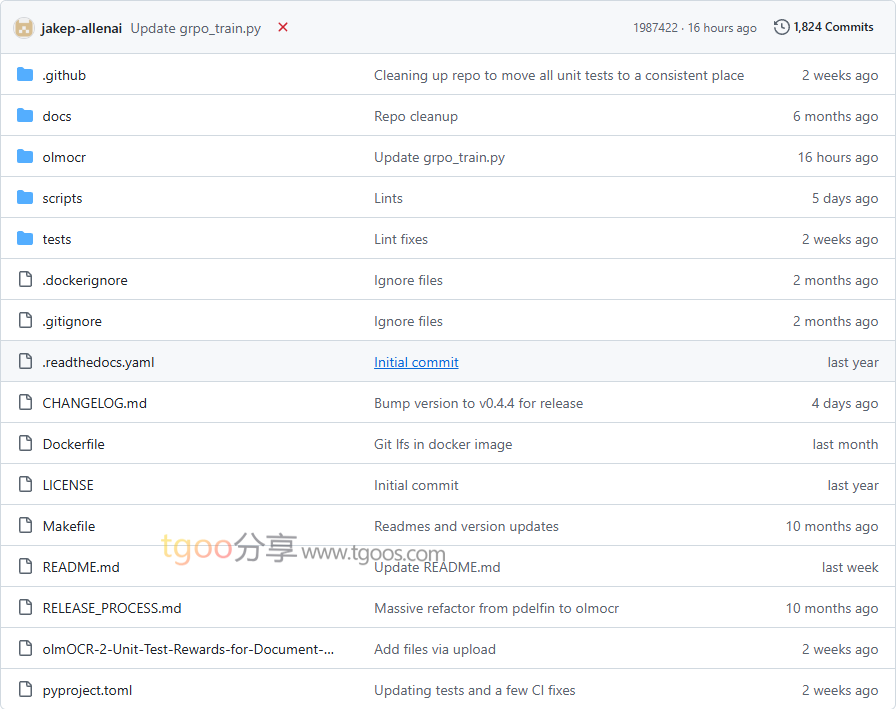The width and height of the screenshot is (896, 710).
Task: Open 'Bump version to v0.4.4' commit
Action: coord(478,403)
